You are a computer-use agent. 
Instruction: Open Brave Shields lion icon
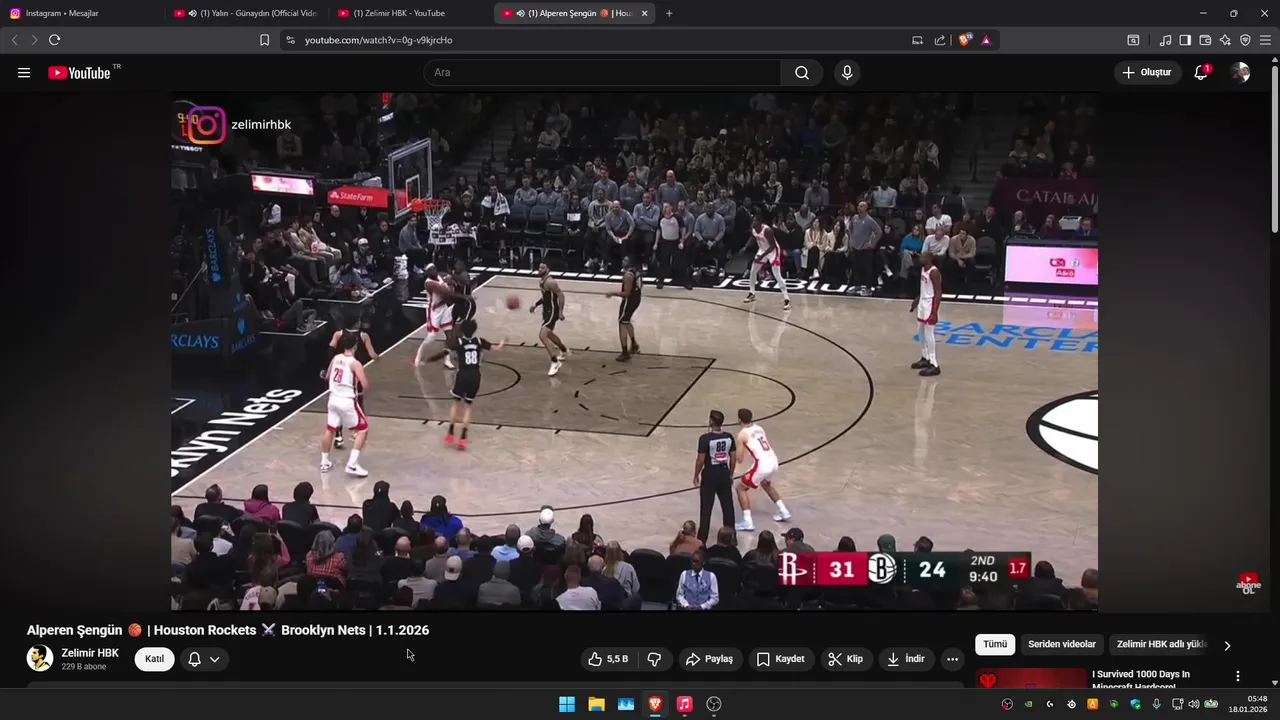964,40
